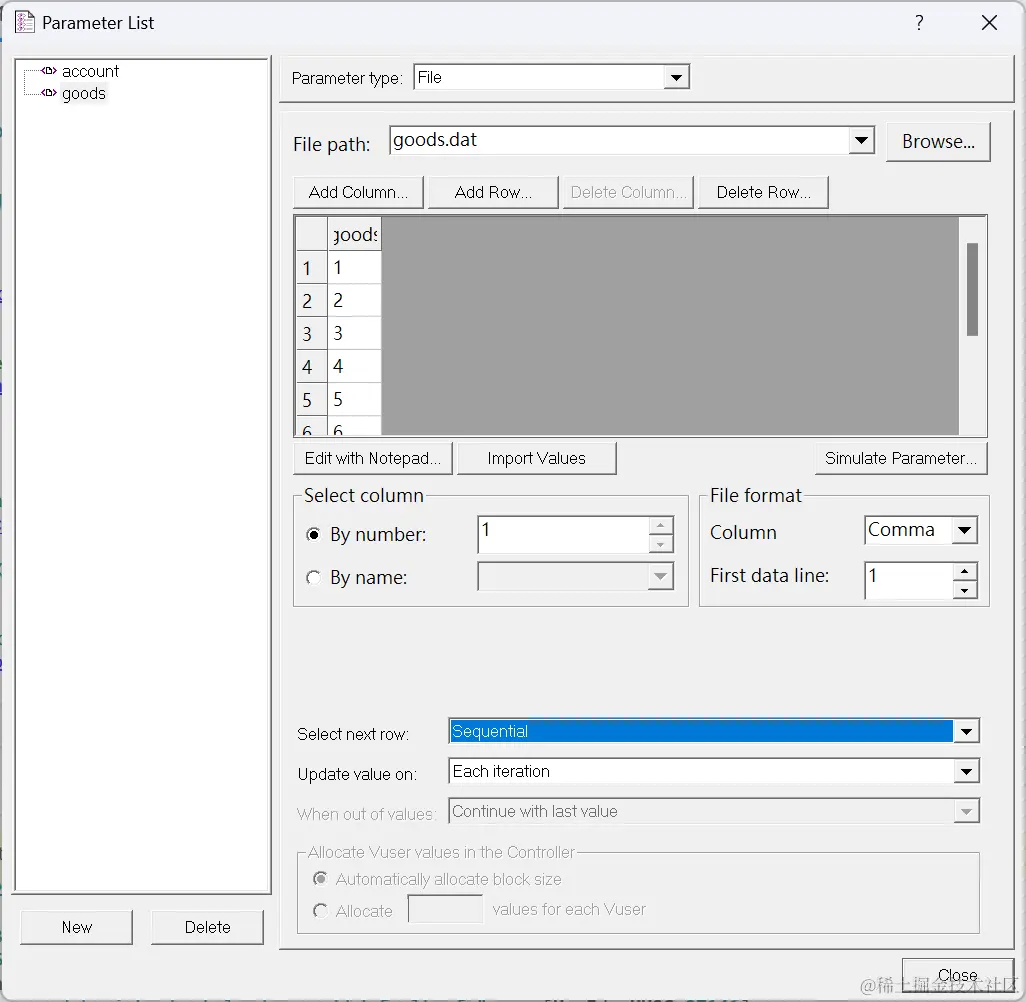Click Edit with Notepad... button

pos(372,458)
